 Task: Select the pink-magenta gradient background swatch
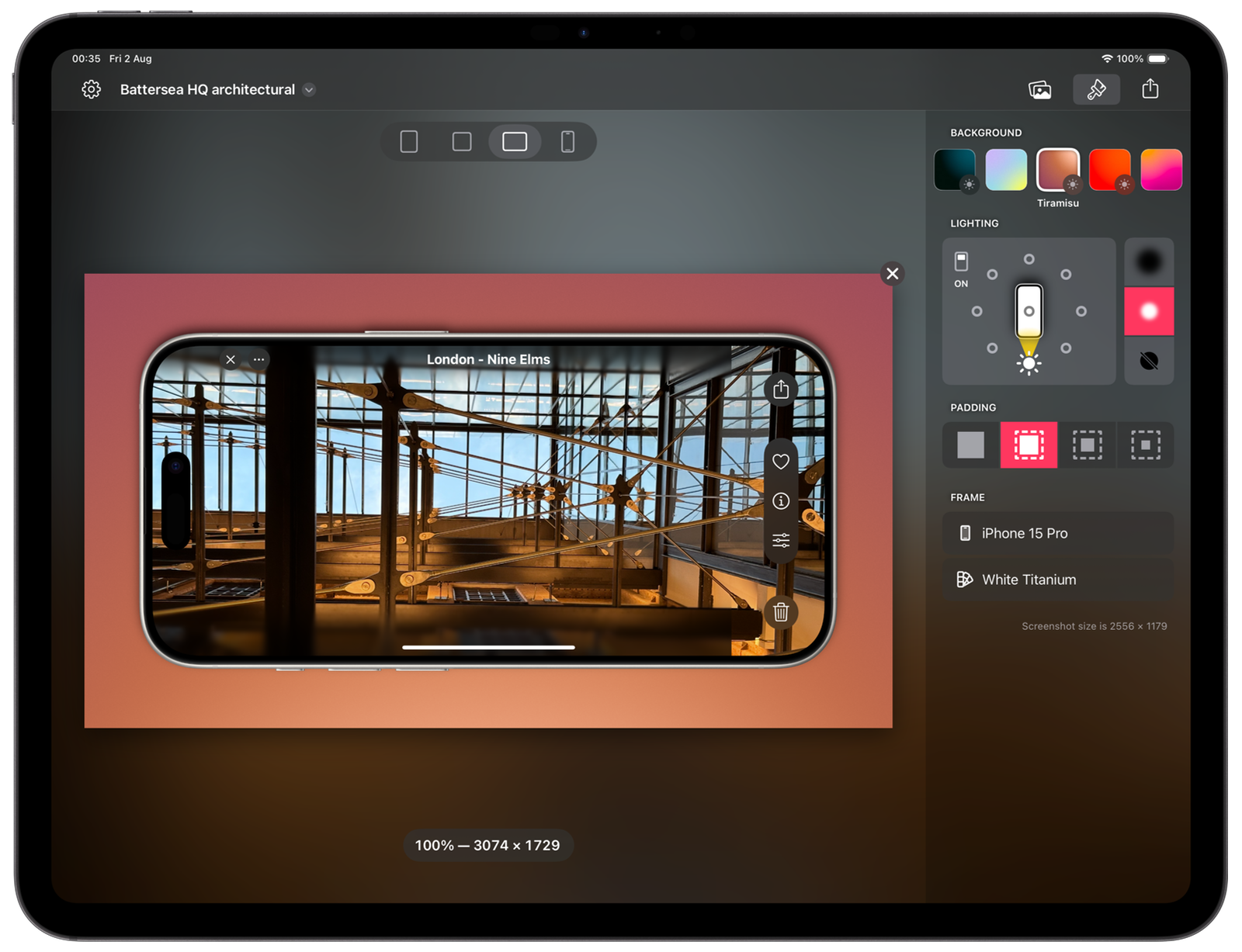pos(1162,171)
